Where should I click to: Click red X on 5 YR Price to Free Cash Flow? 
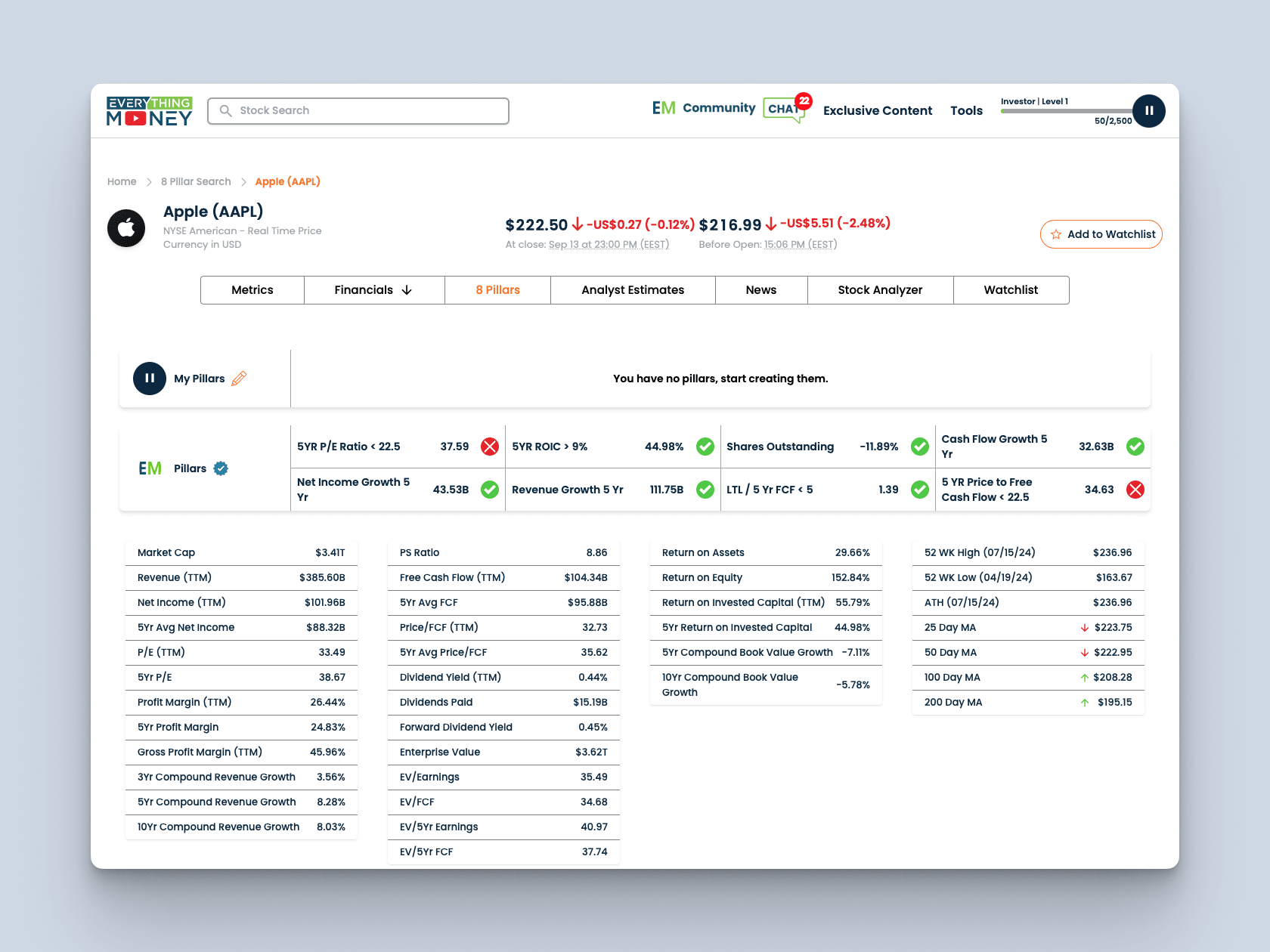[1135, 490]
